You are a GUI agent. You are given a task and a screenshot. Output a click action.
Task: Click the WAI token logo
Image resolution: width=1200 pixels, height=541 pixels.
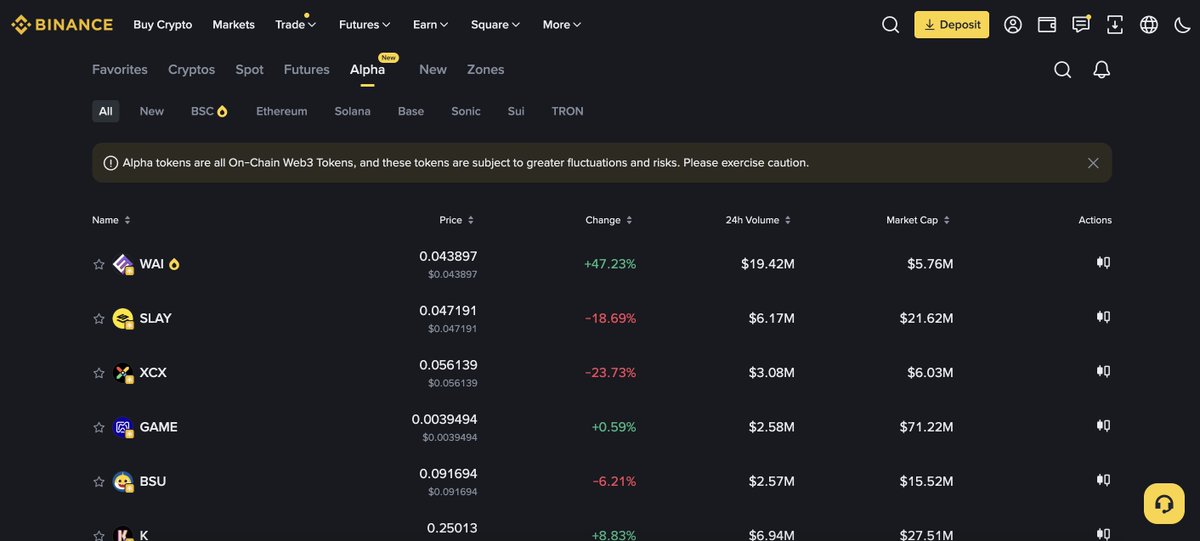123,264
